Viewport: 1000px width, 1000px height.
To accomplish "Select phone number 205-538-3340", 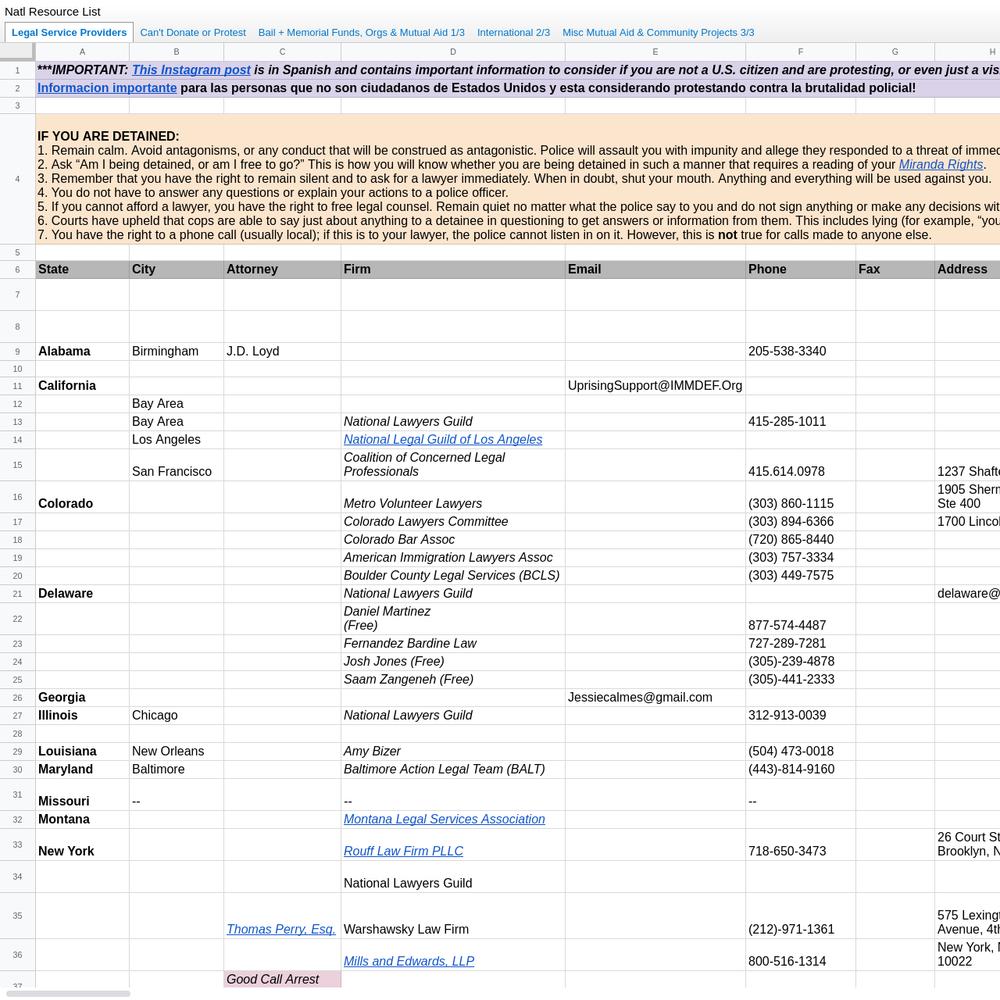I will coord(800,351).
